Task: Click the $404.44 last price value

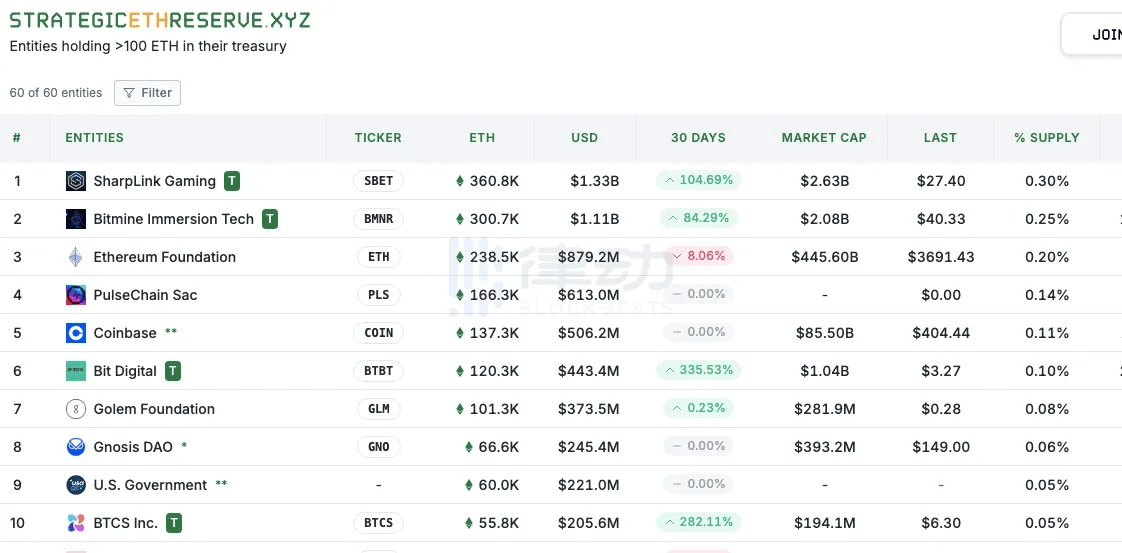Action: [940, 333]
